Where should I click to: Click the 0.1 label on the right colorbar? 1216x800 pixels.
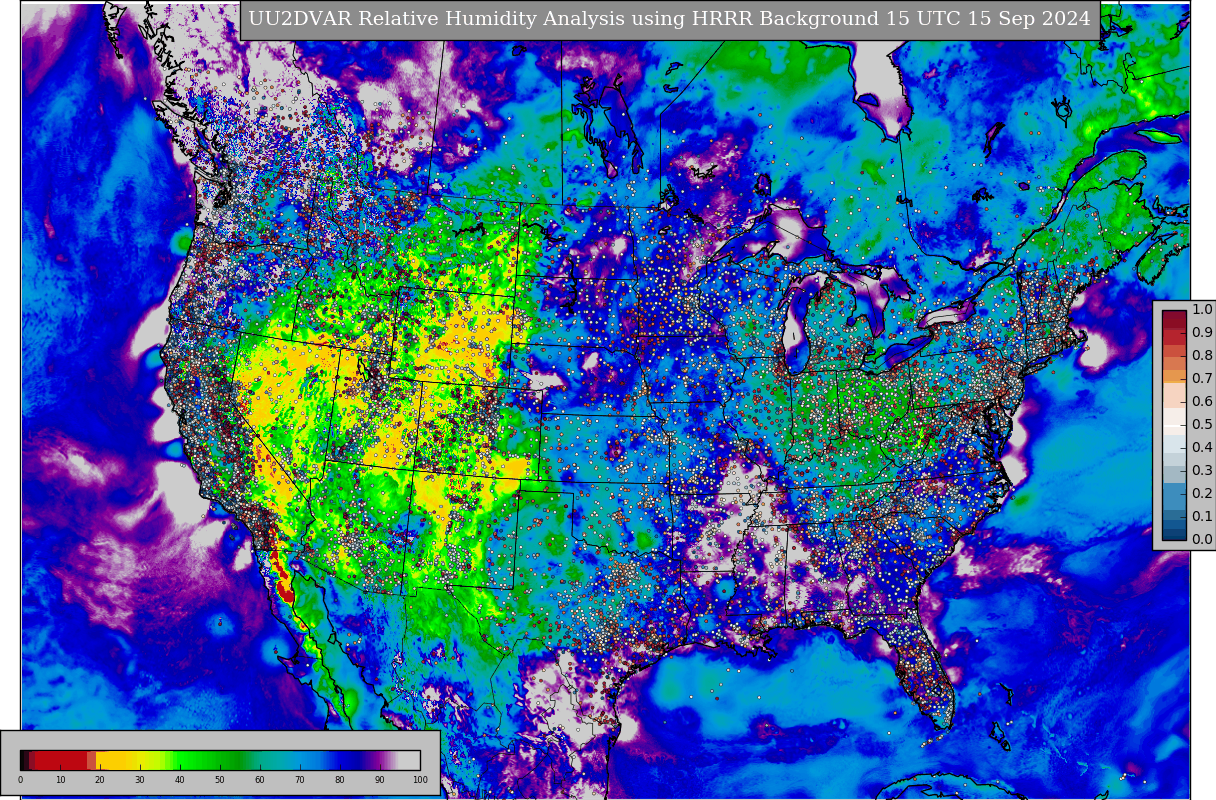pos(1202,517)
